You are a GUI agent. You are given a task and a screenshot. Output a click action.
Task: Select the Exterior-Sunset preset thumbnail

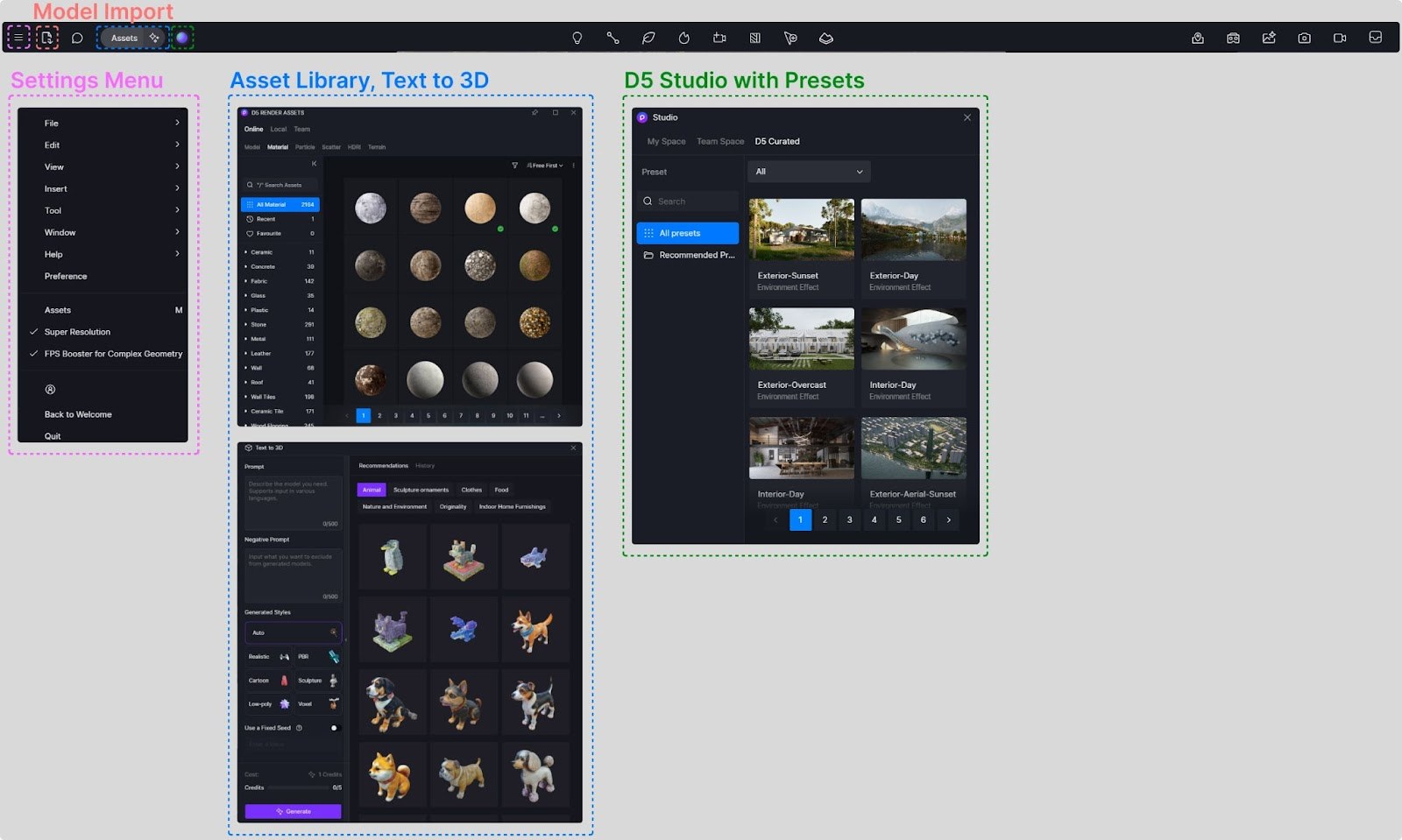[x=801, y=229]
